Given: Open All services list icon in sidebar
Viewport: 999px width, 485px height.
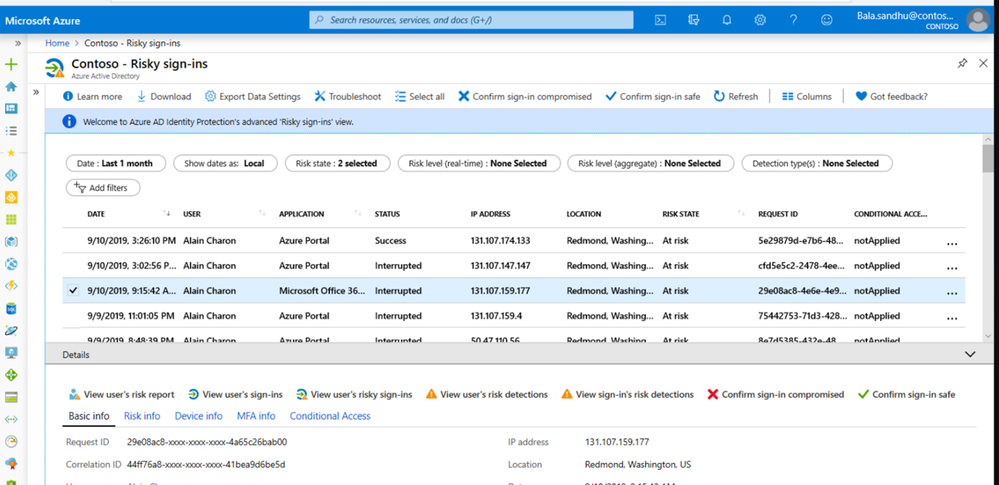Looking at the screenshot, I should pos(11,131).
